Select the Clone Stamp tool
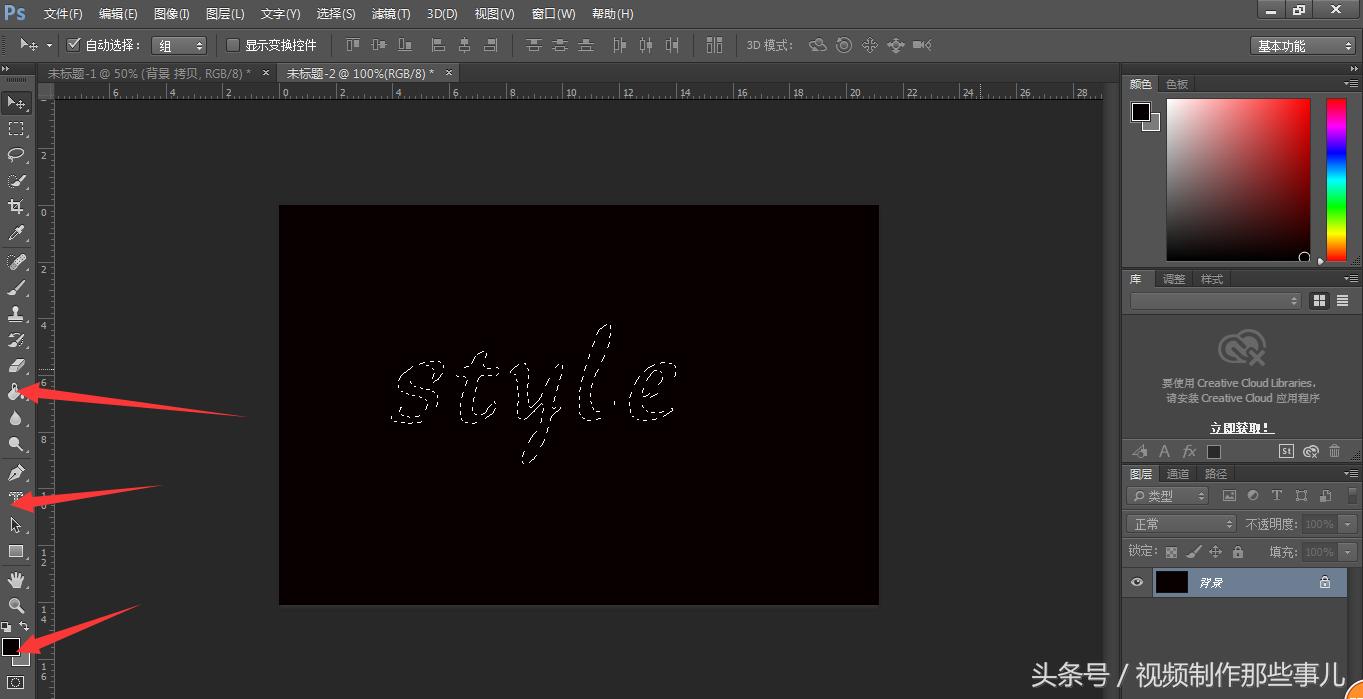Image resolution: width=1363 pixels, height=699 pixels. (15, 312)
